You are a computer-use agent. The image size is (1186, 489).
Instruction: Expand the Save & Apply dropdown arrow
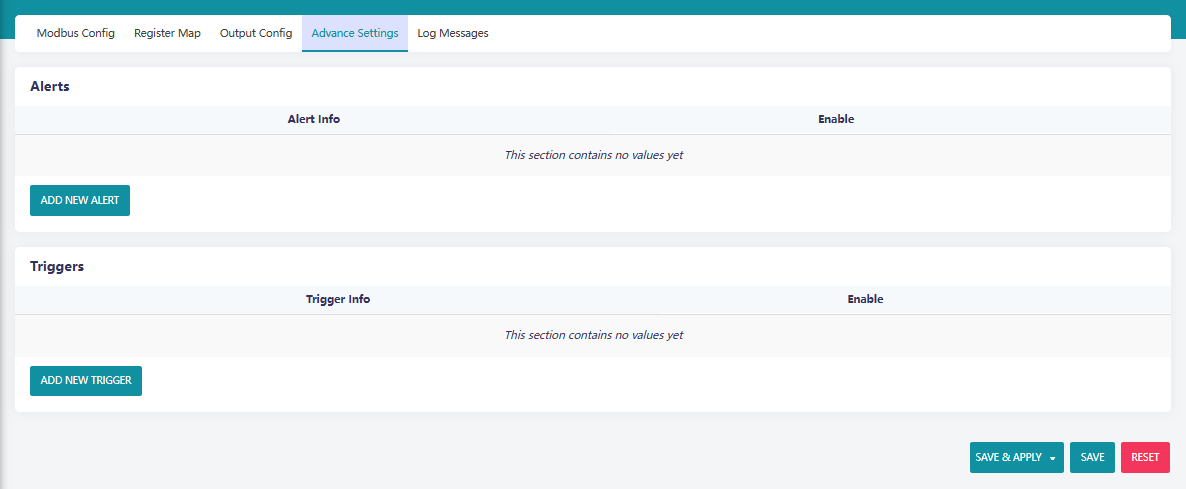1052,458
